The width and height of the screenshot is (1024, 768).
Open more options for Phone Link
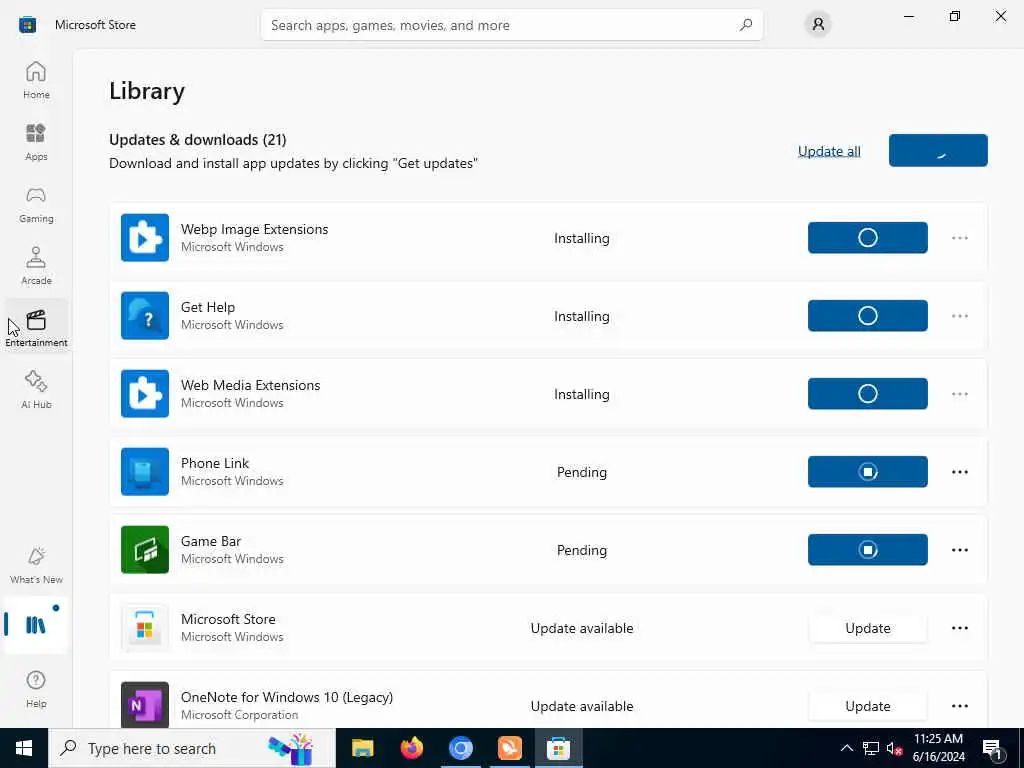tap(959, 472)
